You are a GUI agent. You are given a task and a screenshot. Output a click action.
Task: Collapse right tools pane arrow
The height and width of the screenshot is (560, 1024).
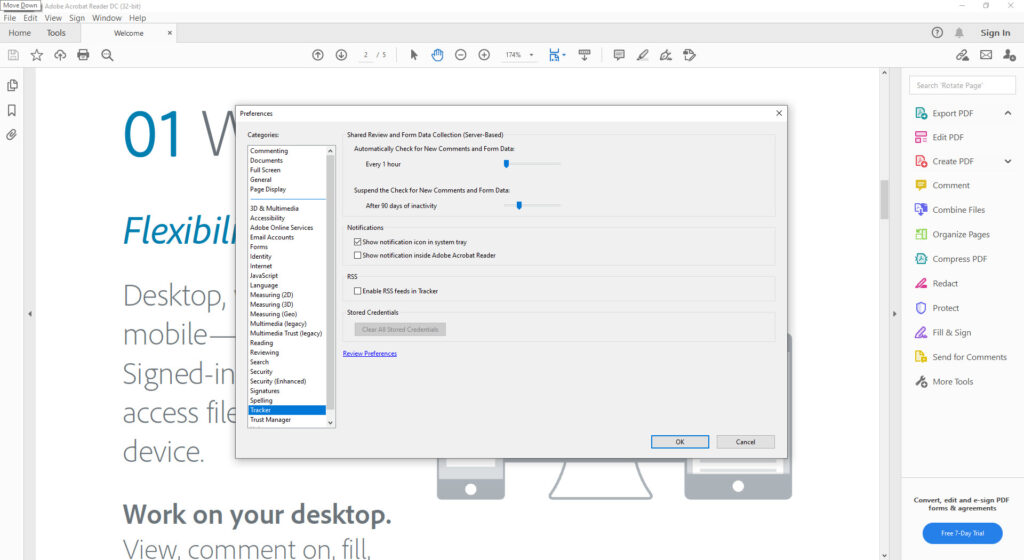(894, 314)
